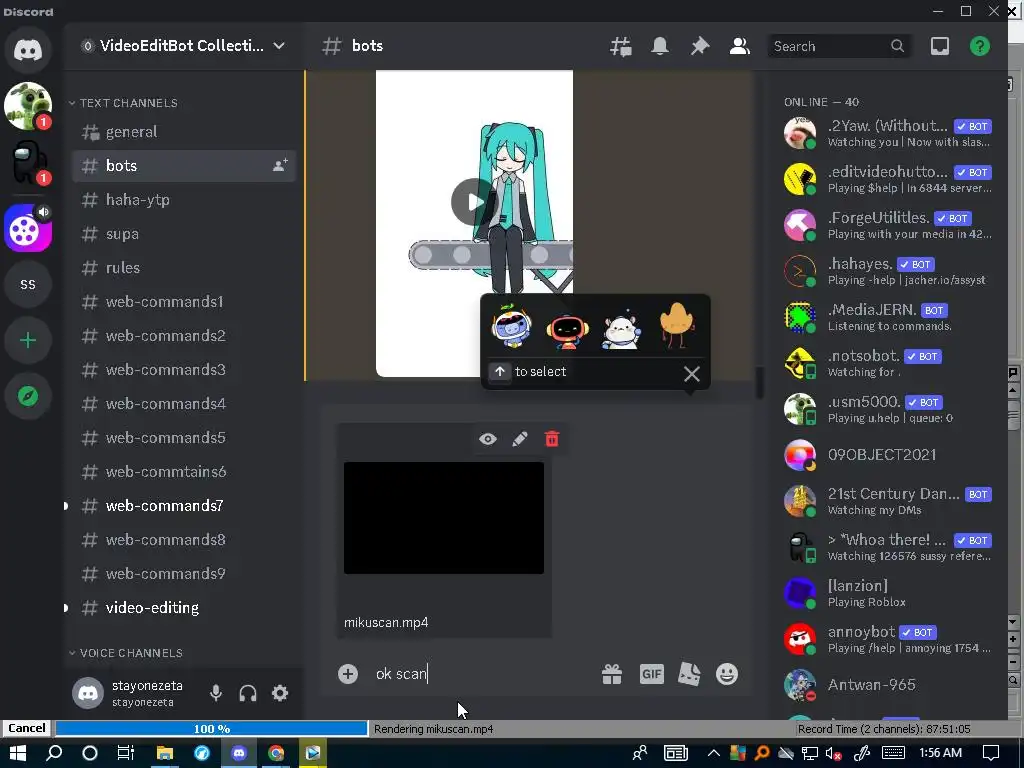
Task: Select the 09OBJECT2021 member
Action: click(x=888, y=455)
